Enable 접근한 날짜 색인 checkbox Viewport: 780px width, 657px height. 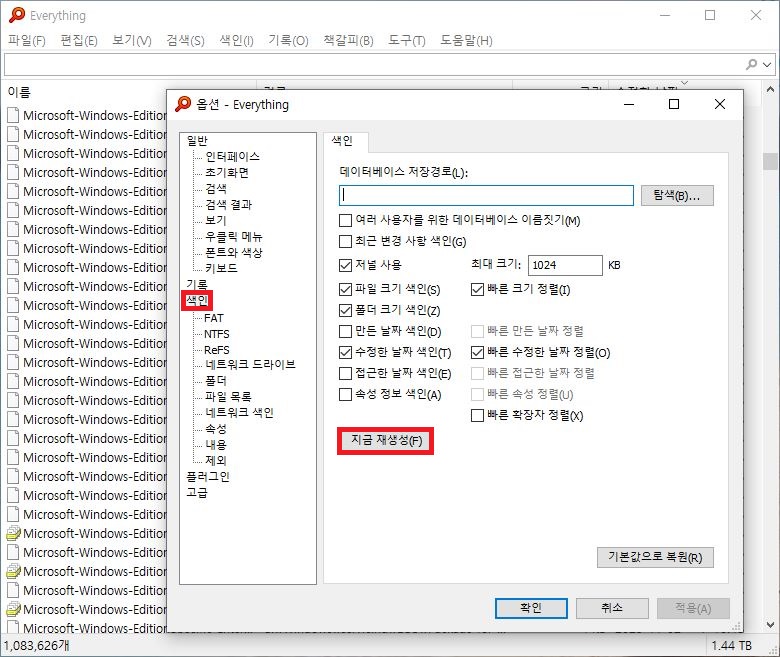click(x=345, y=373)
